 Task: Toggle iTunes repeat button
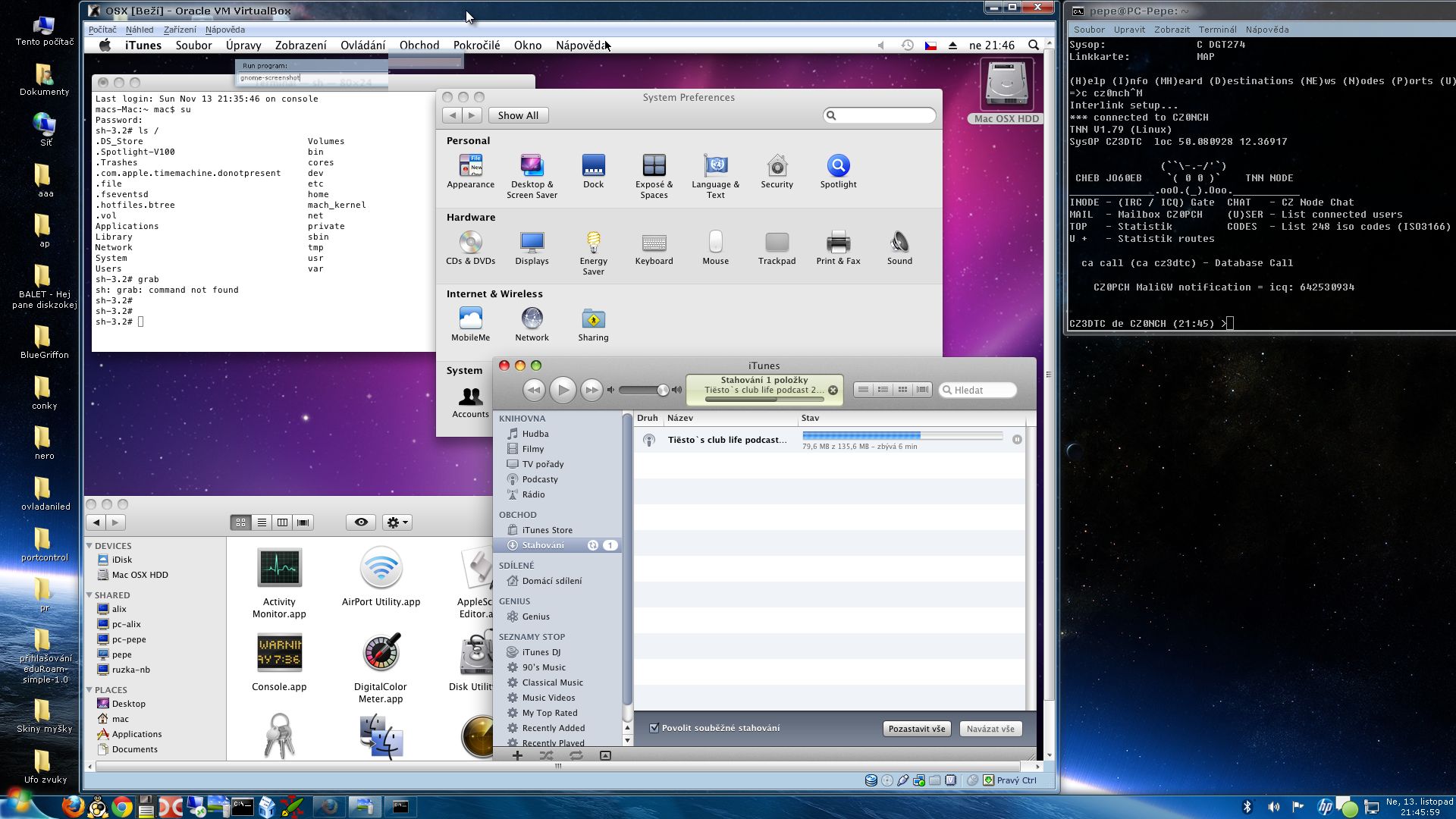coord(576,755)
